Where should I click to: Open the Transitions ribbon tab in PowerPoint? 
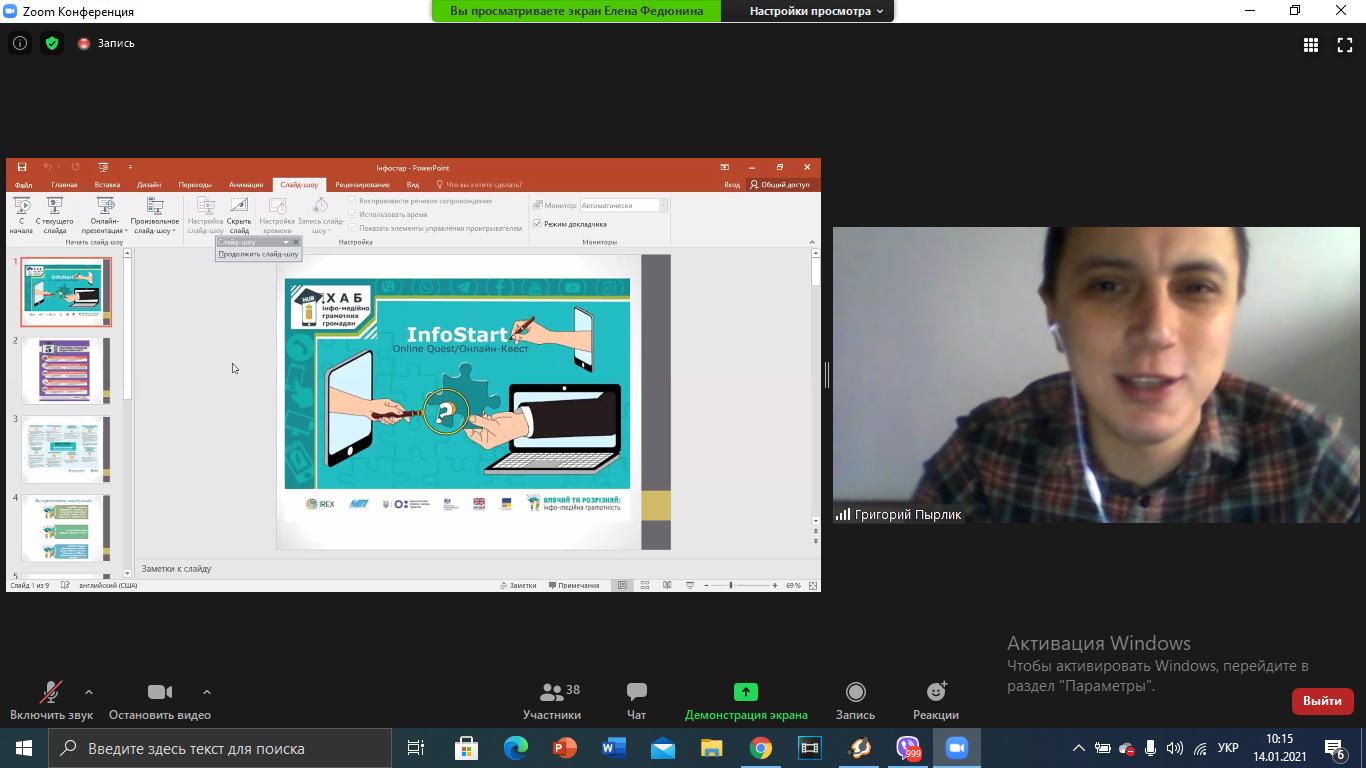(195, 185)
